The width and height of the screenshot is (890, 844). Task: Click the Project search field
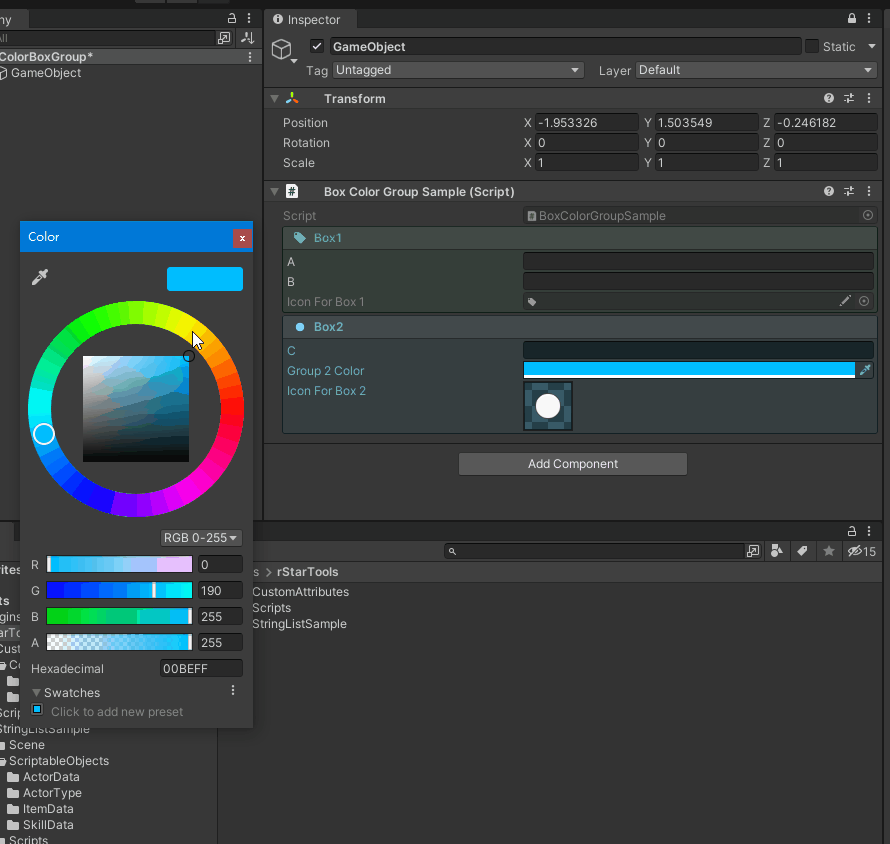pyautogui.click(x=594, y=551)
